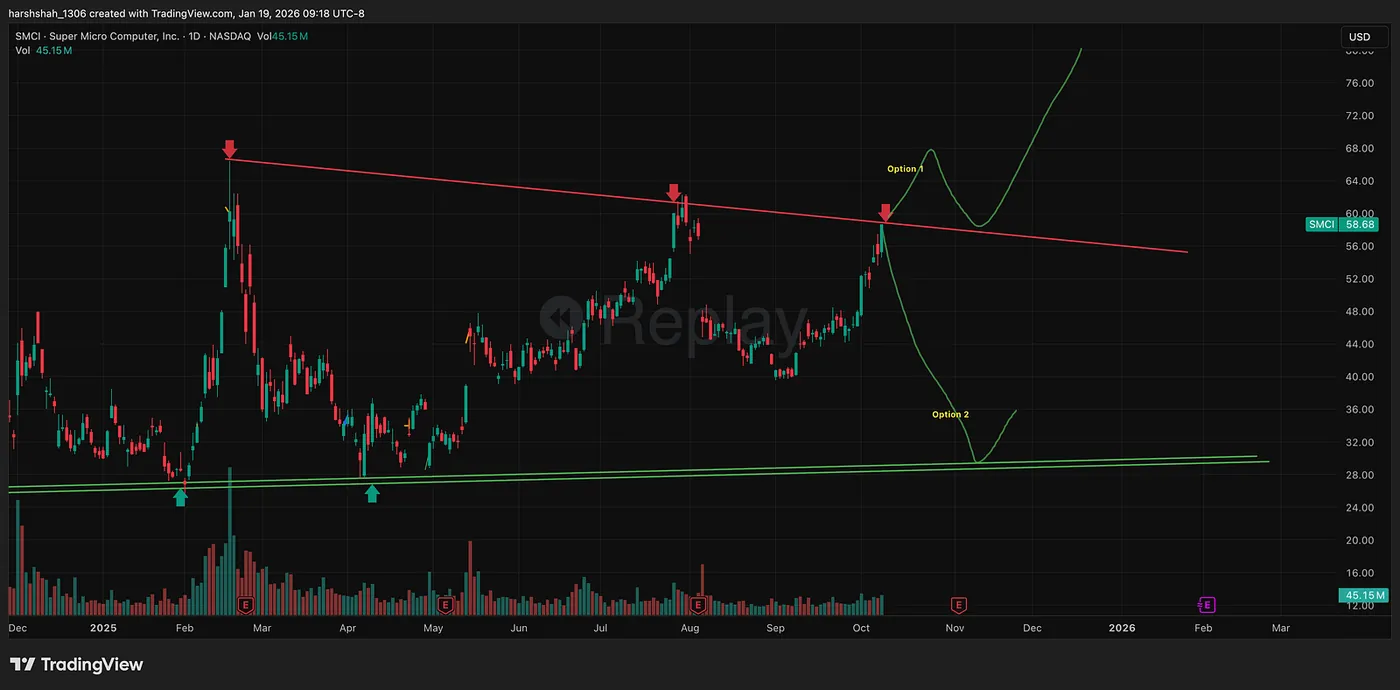
Task: Select the green up arrow near late January
Action: click(180, 496)
